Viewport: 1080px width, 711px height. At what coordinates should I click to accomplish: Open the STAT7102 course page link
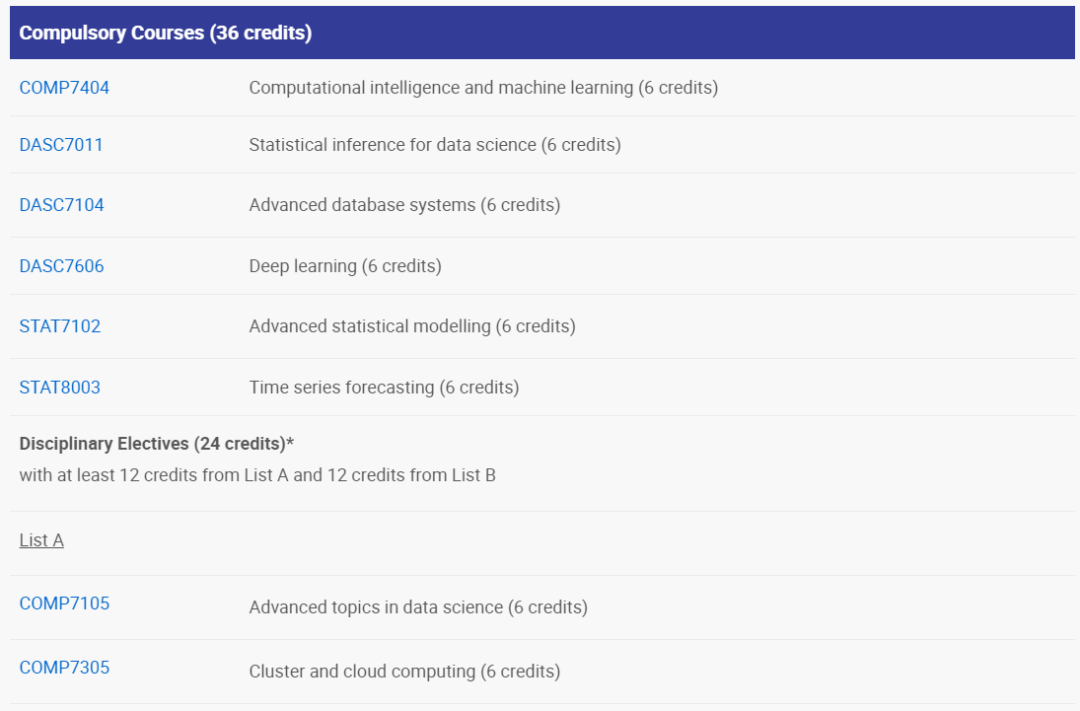coord(60,326)
